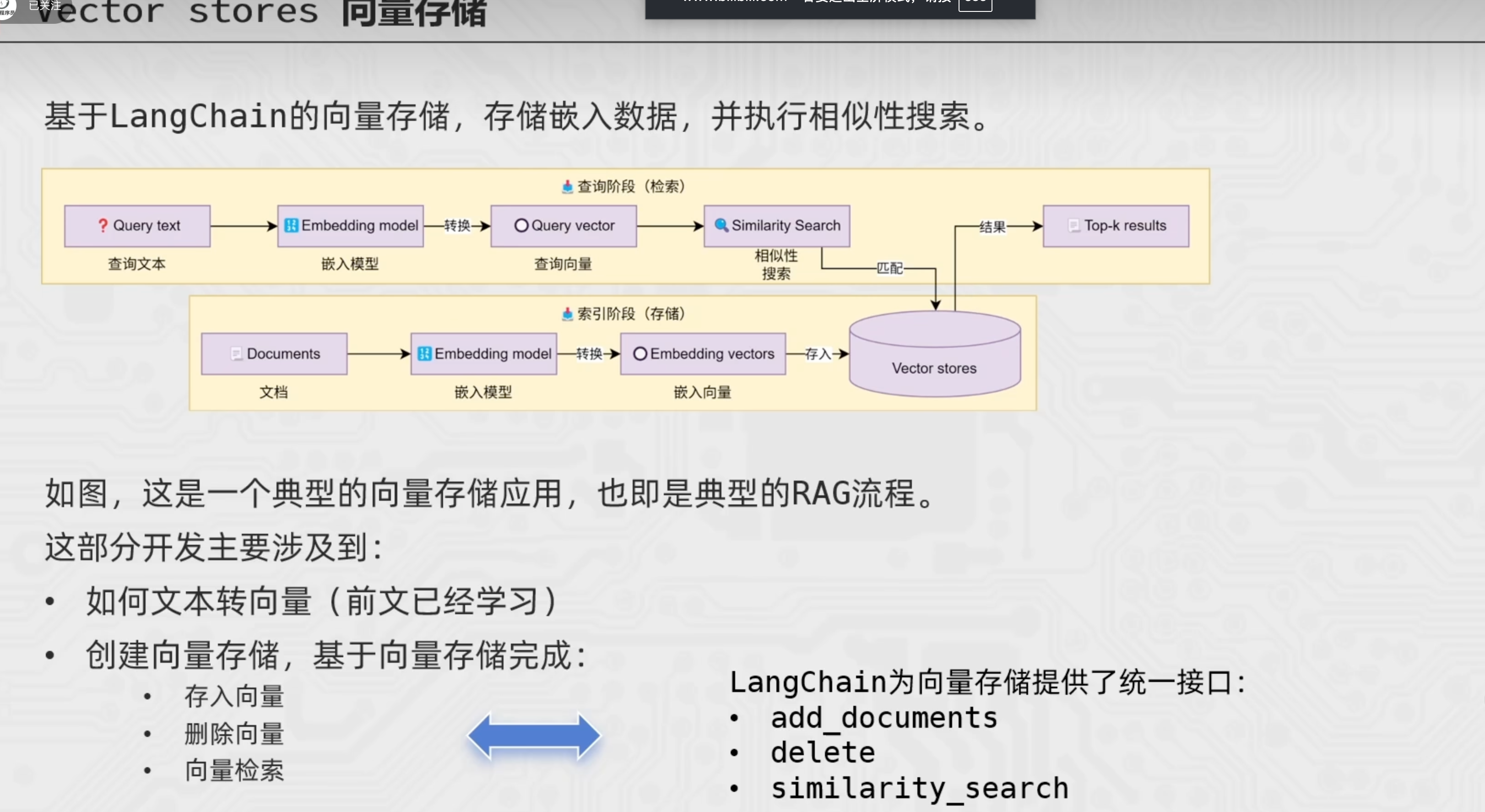Click the 已关注 follow button
Viewport: 1485px width, 812px height.
pyautogui.click(x=45, y=6)
